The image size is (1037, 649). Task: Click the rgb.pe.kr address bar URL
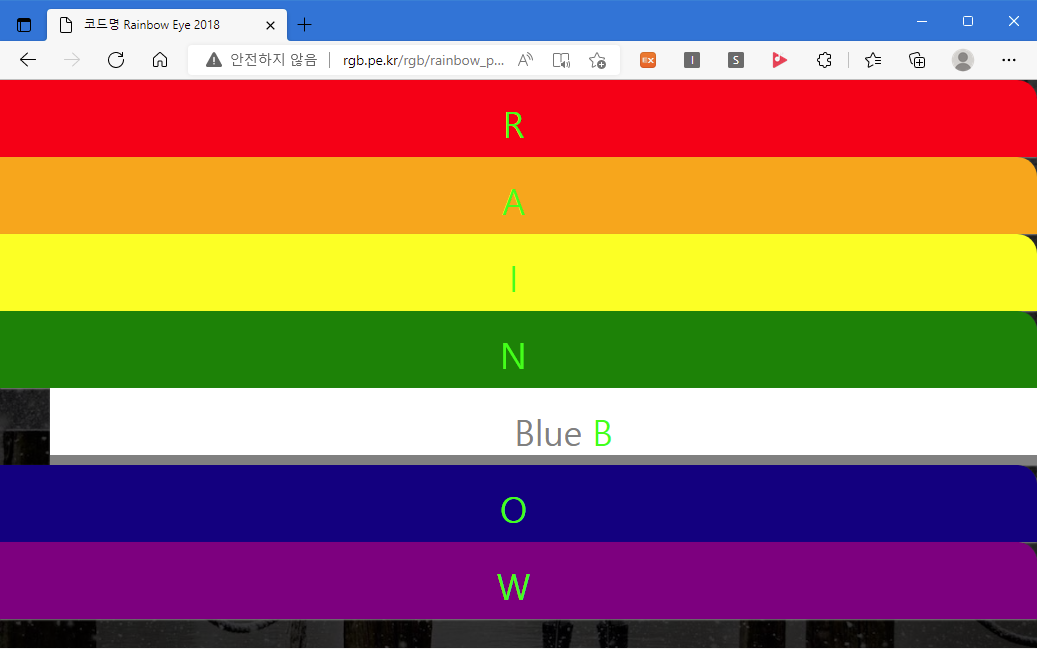pos(422,60)
